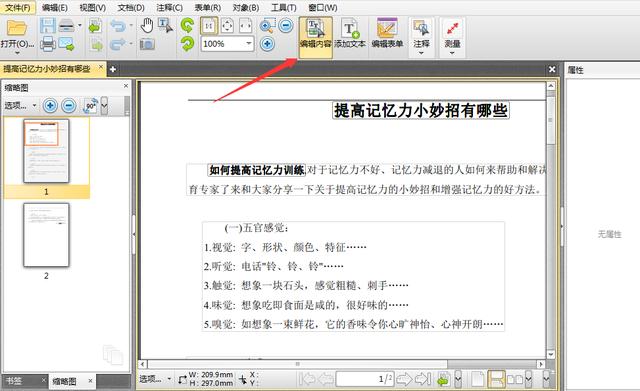Click the document's vertical scrollbar down arrow
Screen dimensions: 640x391
click(x=551, y=354)
